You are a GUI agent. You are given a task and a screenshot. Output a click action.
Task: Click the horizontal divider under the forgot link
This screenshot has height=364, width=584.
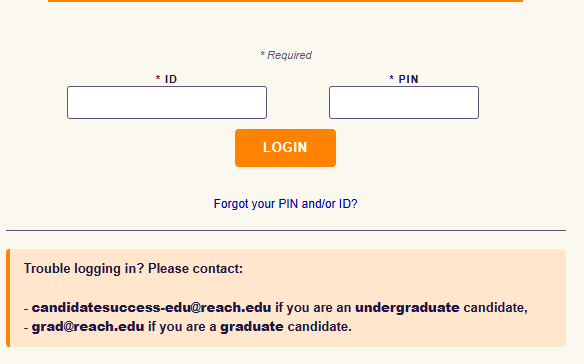[286, 231]
